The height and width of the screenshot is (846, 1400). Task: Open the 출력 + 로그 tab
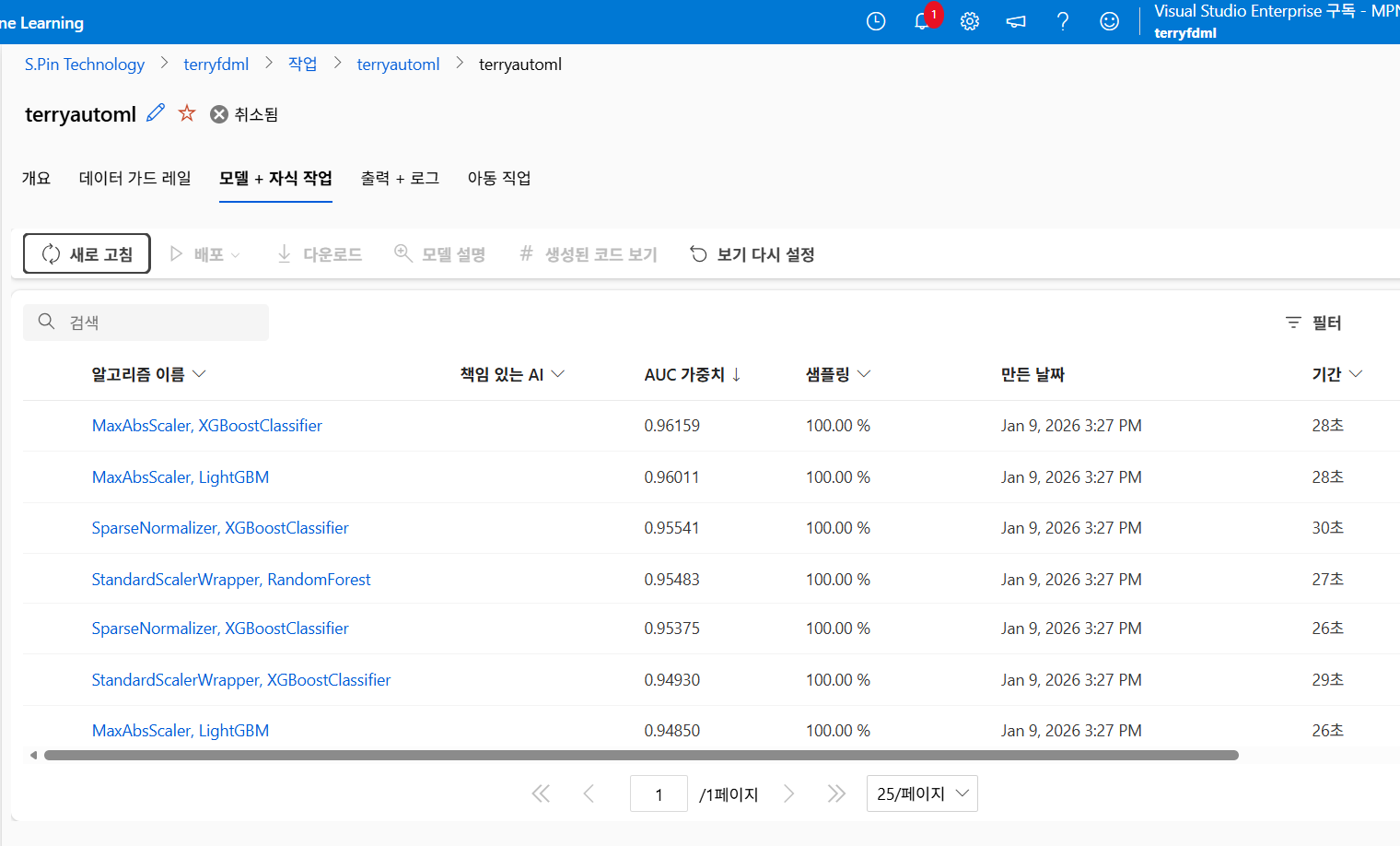pos(400,178)
